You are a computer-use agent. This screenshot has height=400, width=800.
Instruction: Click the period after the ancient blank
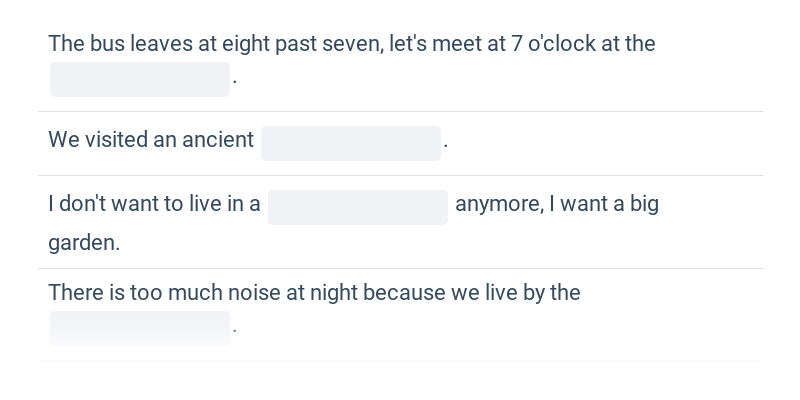(x=446, y=146)
